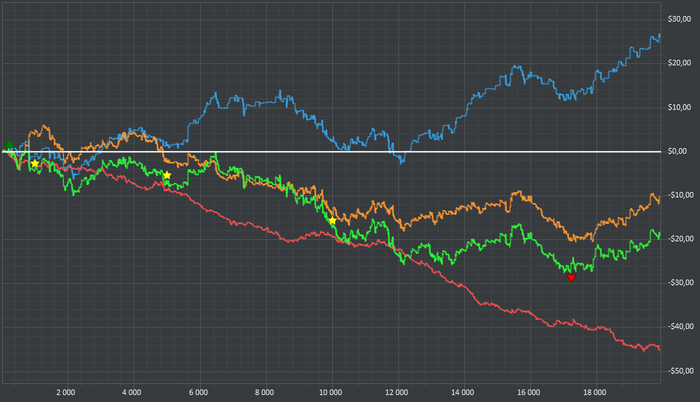Click the 8 000 x-axis label
This screenshot has height=402, width=700.
coord(264,393)
